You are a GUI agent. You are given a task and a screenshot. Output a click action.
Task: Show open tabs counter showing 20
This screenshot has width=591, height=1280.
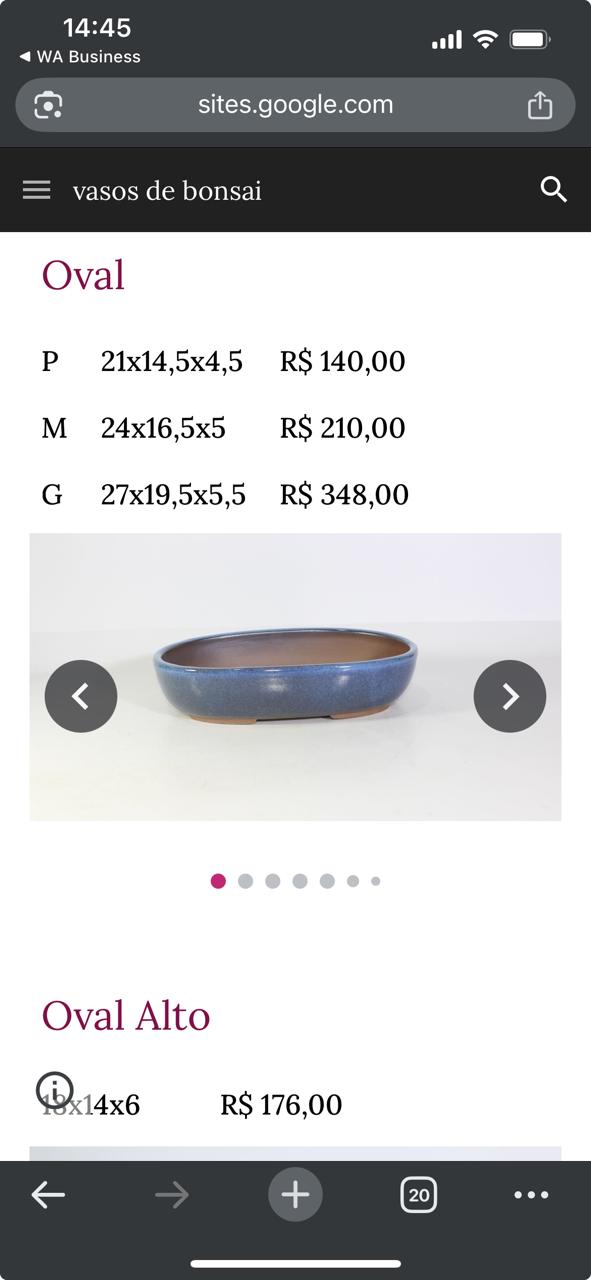pyautogui.click(x=419, y=1194)
